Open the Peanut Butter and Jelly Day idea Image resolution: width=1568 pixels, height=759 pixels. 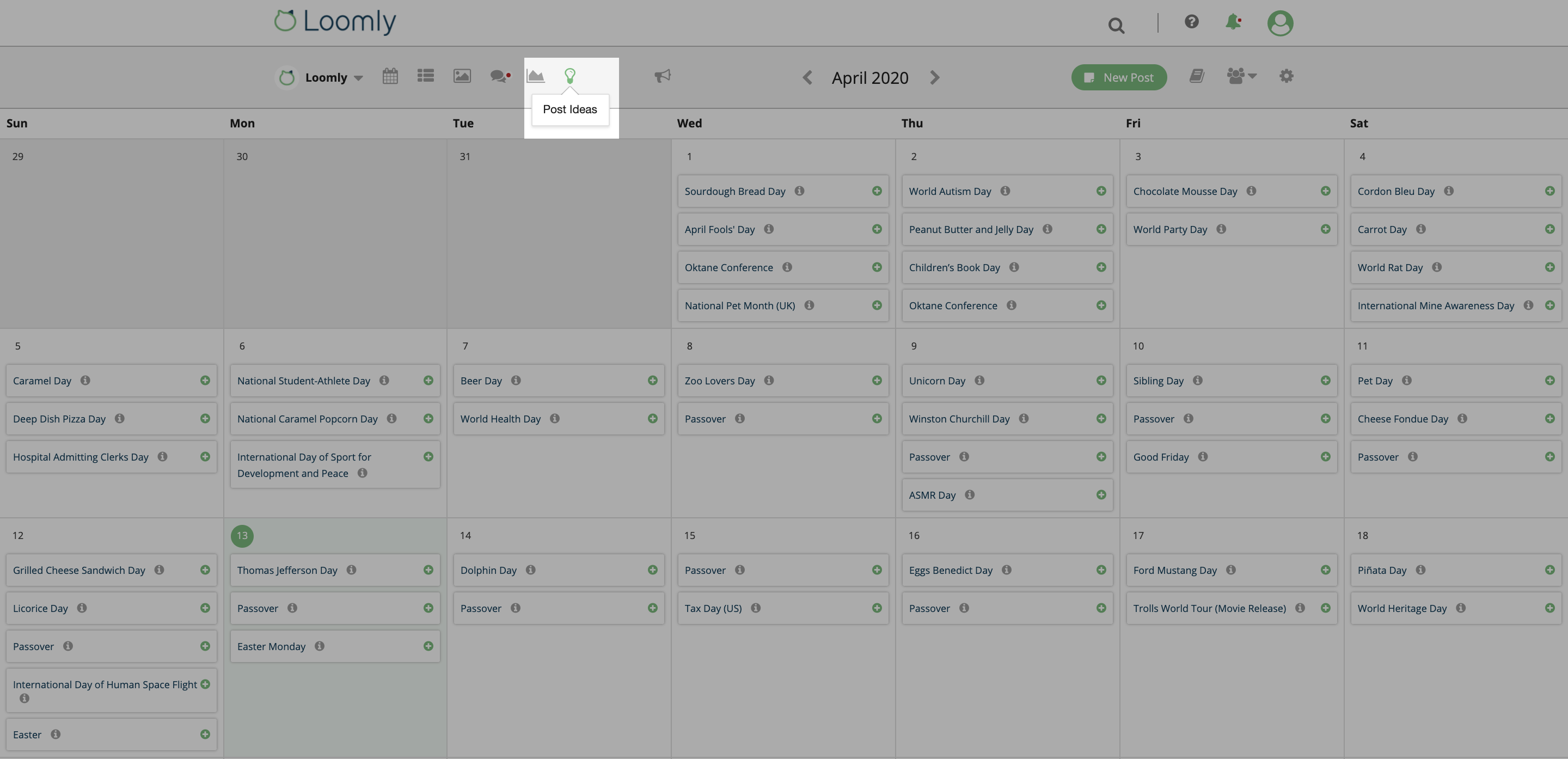tap(1007, 229)
